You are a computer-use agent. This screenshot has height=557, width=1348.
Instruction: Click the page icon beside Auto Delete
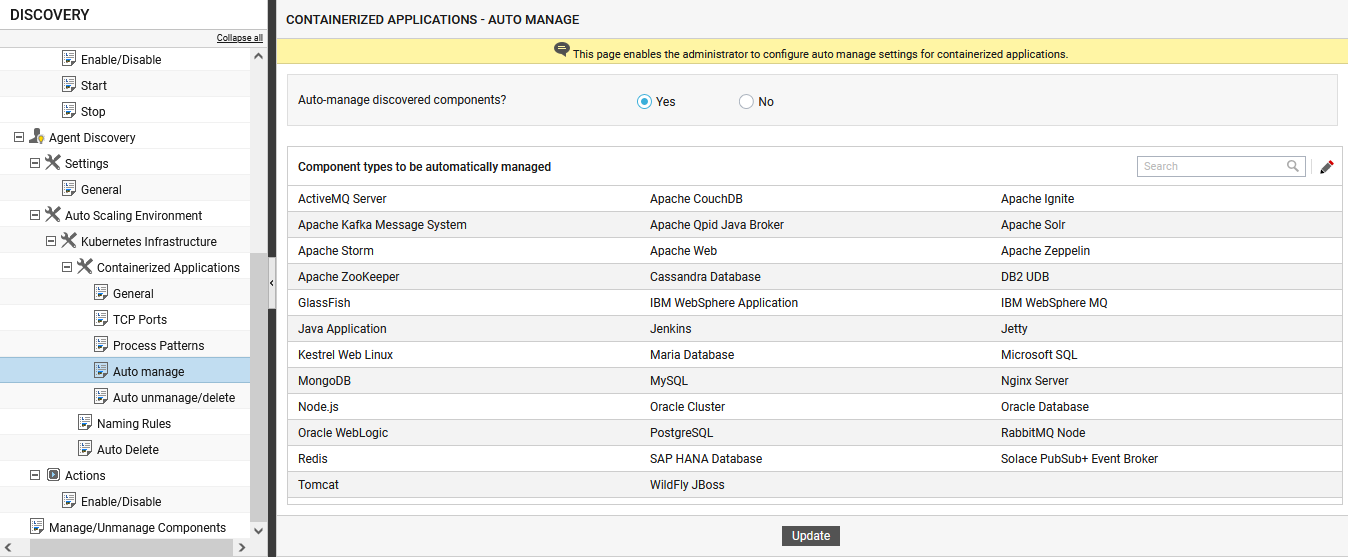pos(85,449)
